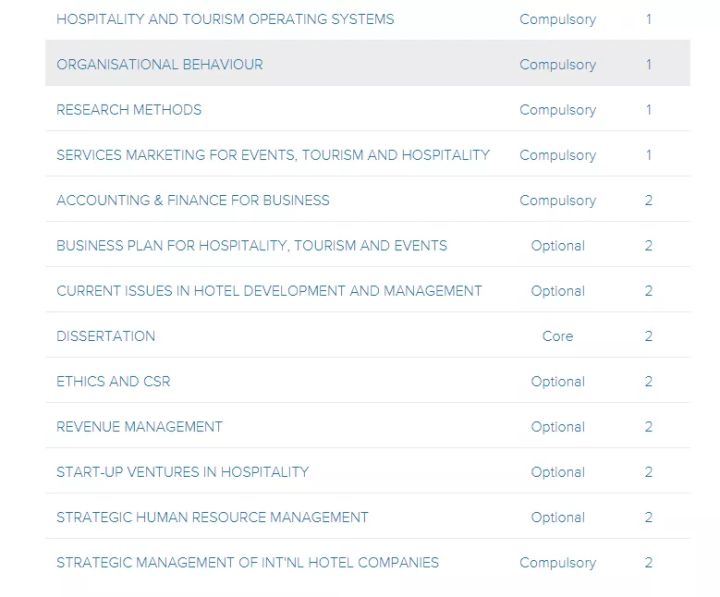Click the Core label in Dissertation row
Screen dimensions: 720x597
tap(558, 336)
